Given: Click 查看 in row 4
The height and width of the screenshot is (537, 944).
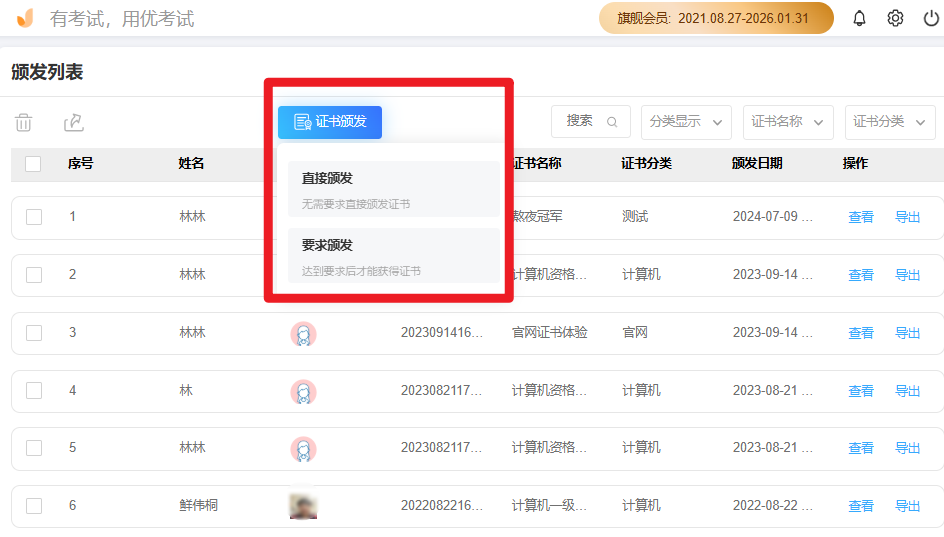Looking at the screenshot, I should (860, 391).
